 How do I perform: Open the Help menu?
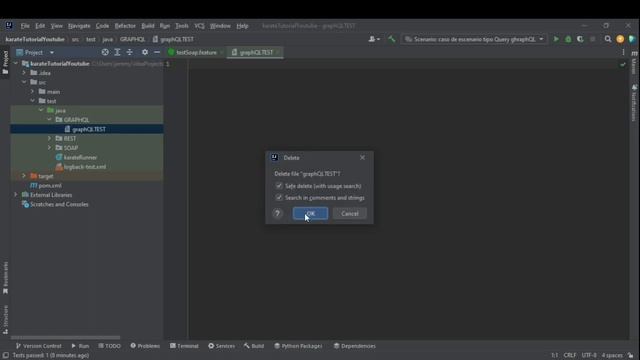pyautogui.click(x=242, y=26)
